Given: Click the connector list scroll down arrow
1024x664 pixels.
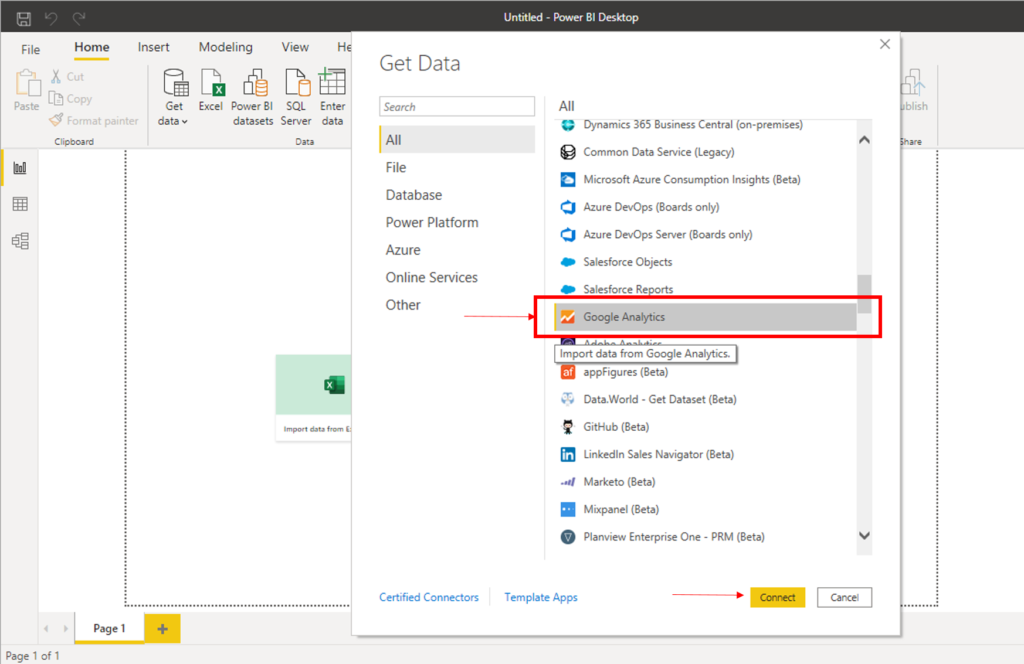Looking at the screenshot, I should [864, 535].
